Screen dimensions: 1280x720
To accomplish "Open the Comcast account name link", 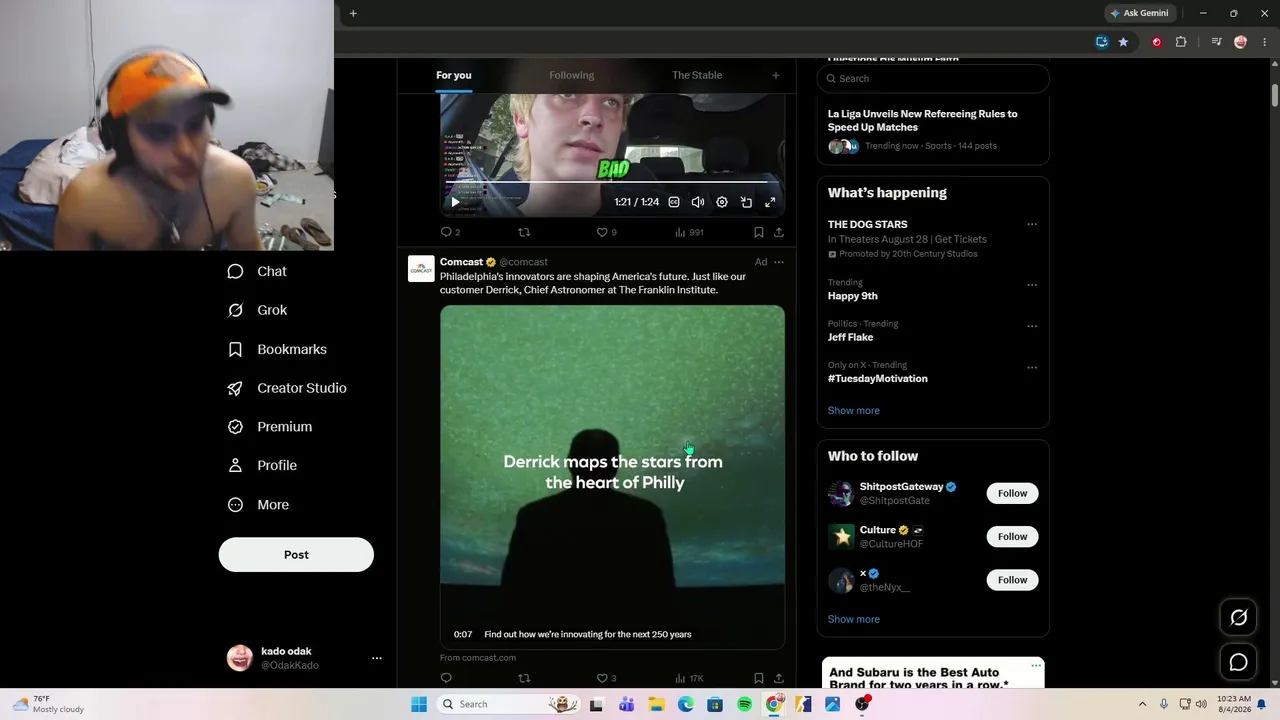I will (x=461, y=262).
